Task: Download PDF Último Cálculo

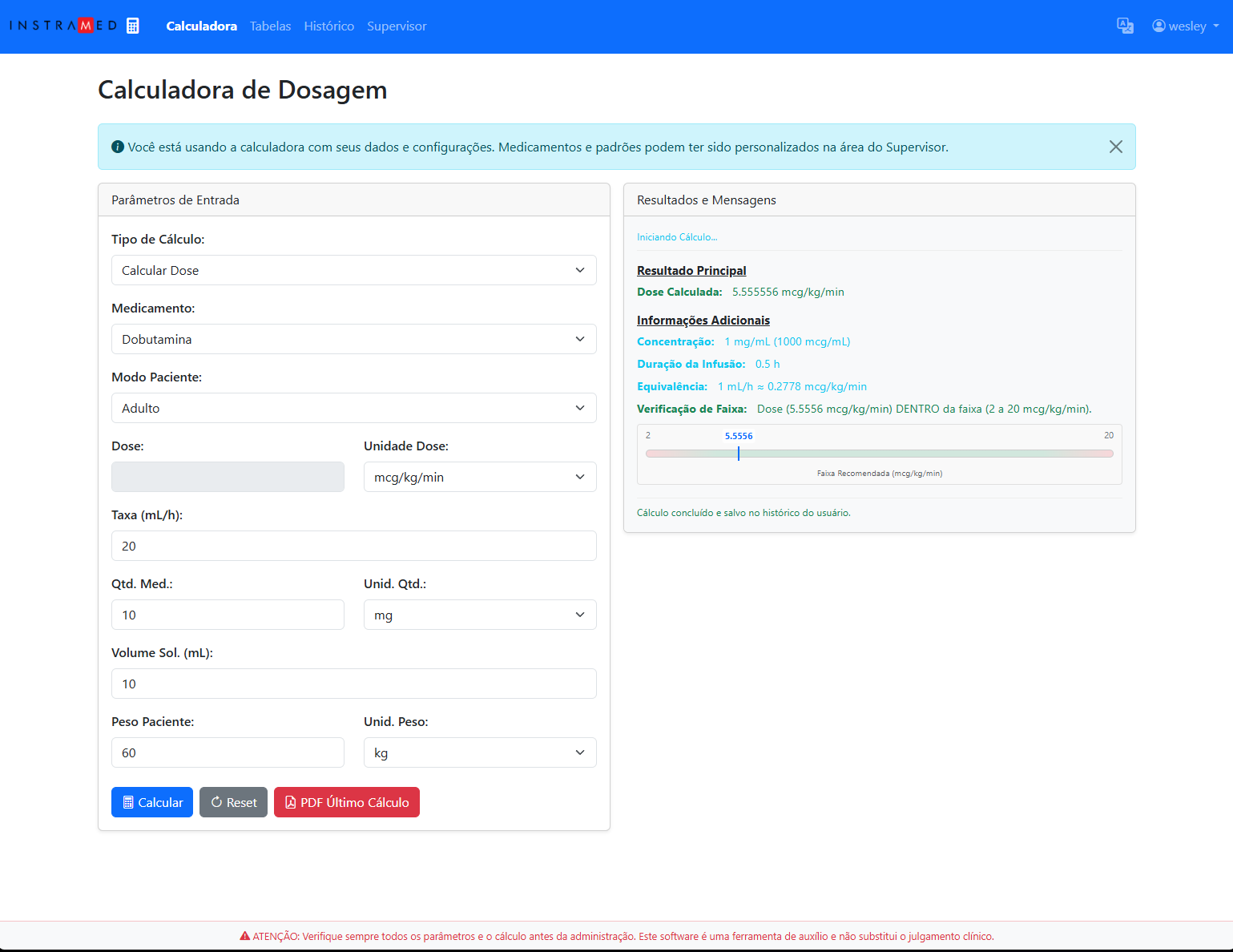Action: tap(346, 802)
